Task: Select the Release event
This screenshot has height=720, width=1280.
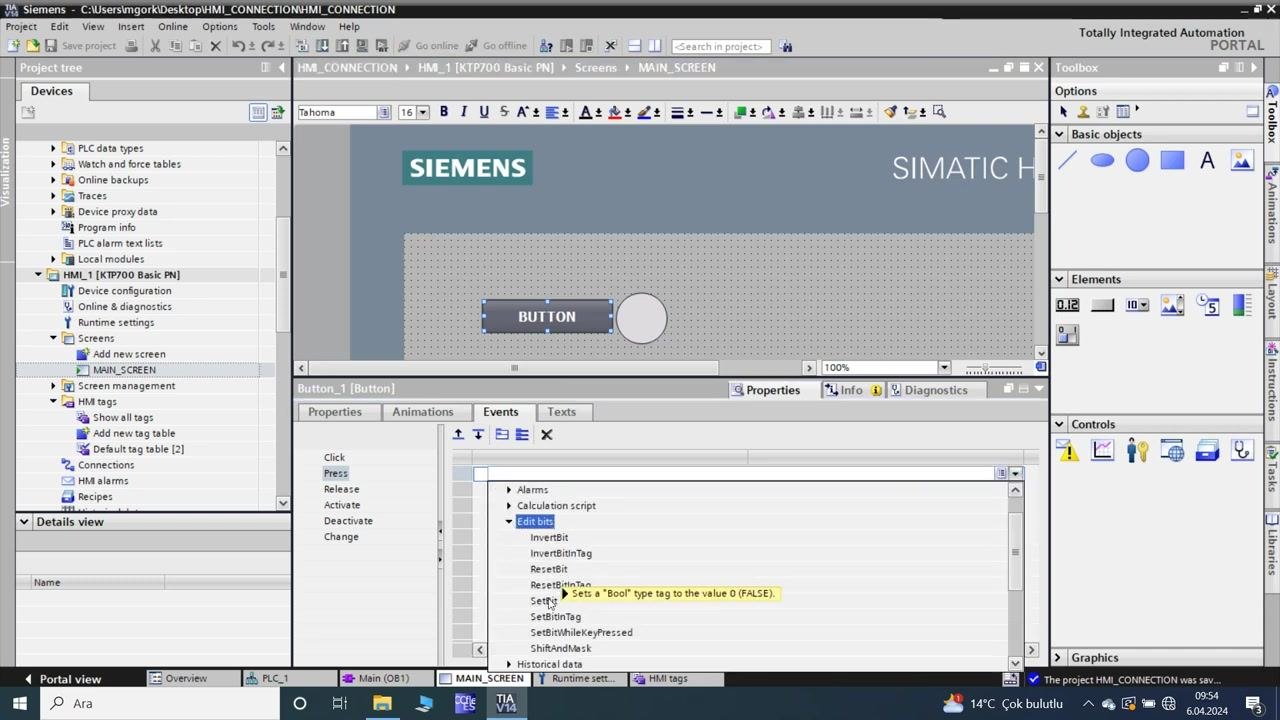Action: 341,489
